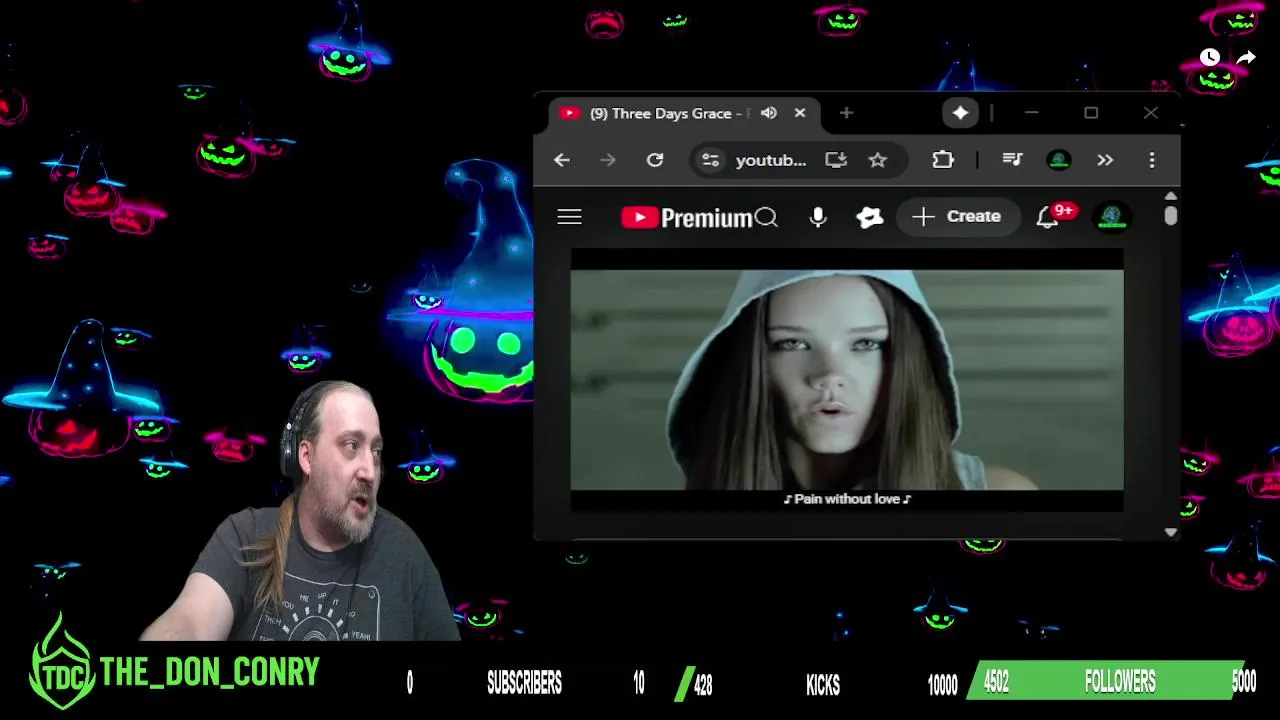Close the Three Days Grace tab

click(x=800, y=113)
